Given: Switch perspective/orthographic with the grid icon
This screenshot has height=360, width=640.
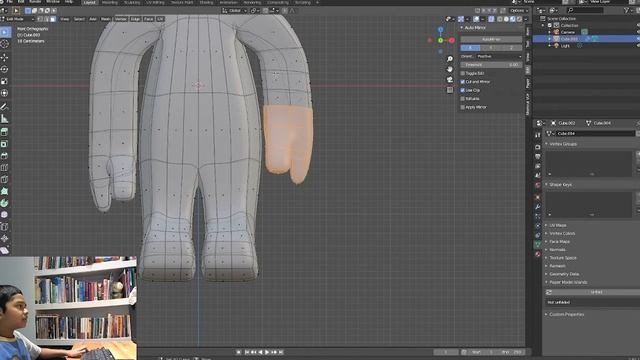Looking at the screenshot, I should [x=449, y=90].
